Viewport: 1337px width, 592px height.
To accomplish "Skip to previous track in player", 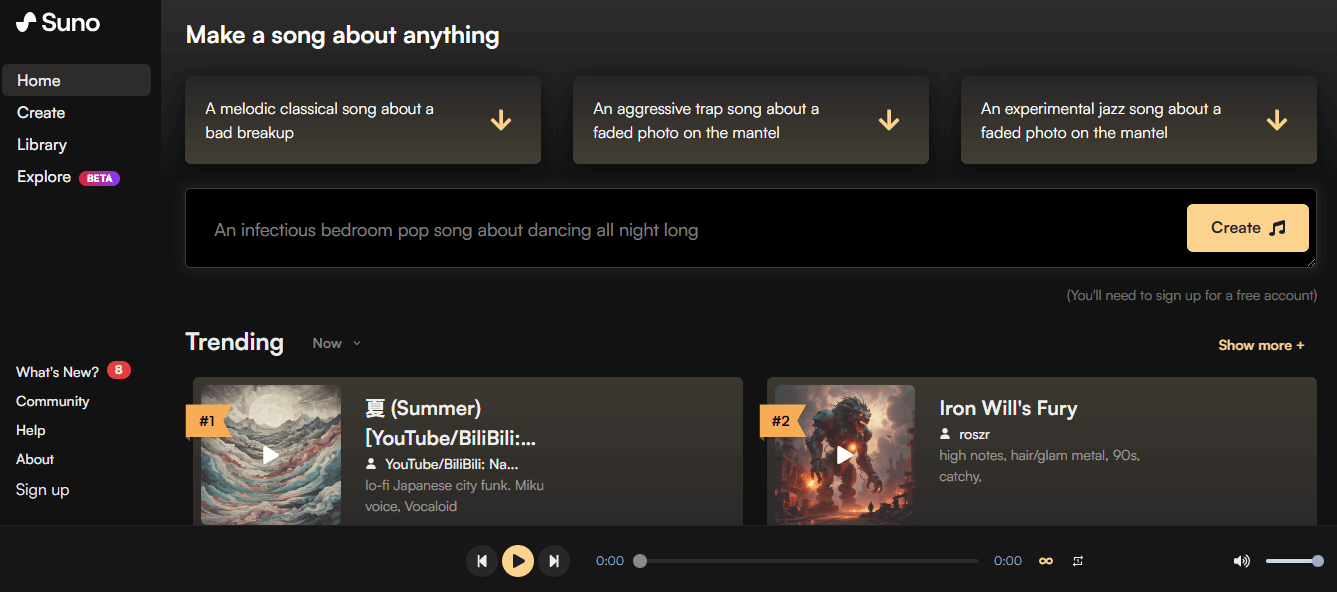I will [482, 561].
